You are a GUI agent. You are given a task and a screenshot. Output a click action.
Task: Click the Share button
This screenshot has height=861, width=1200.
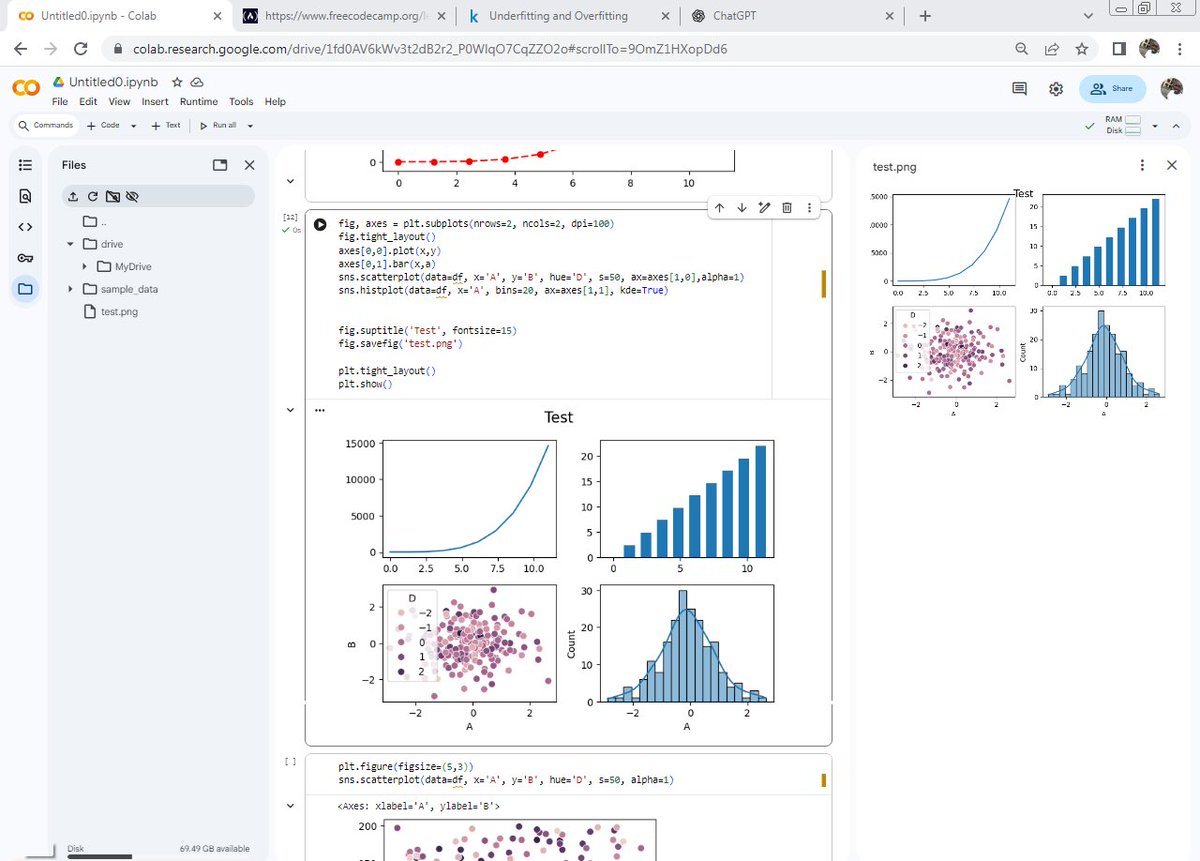click(1112, 88)
